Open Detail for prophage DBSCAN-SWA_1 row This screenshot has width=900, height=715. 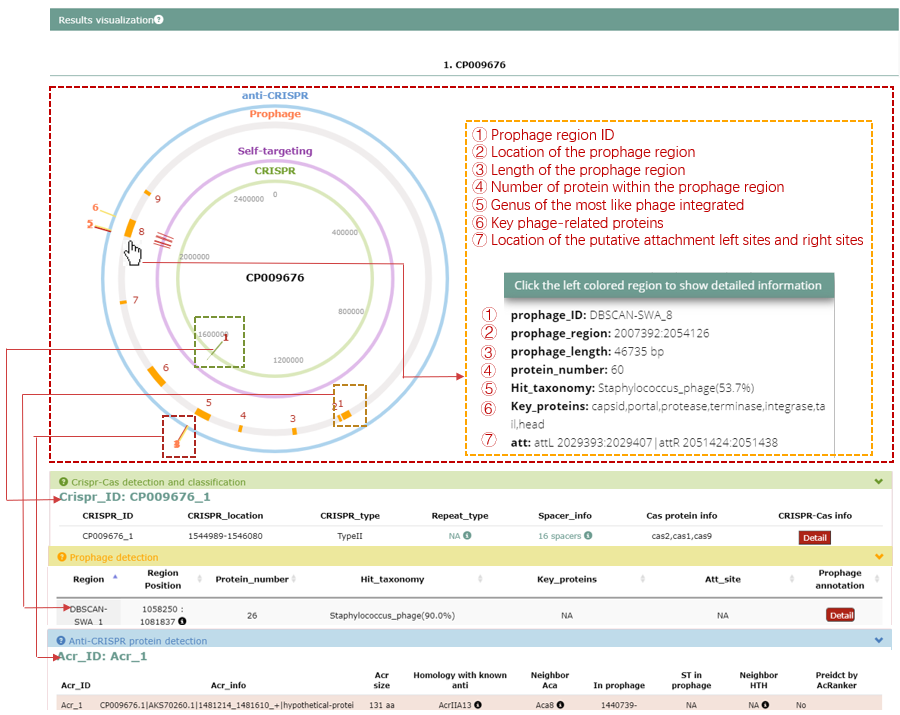point(841,615)
